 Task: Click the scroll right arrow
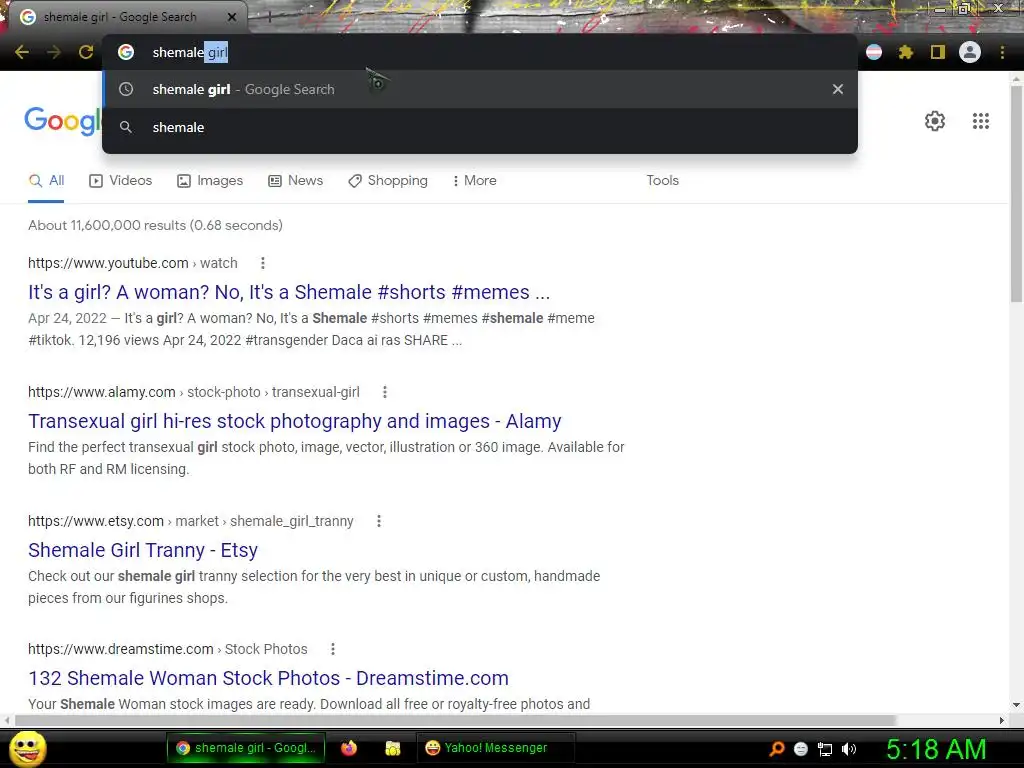point(1002,720)
